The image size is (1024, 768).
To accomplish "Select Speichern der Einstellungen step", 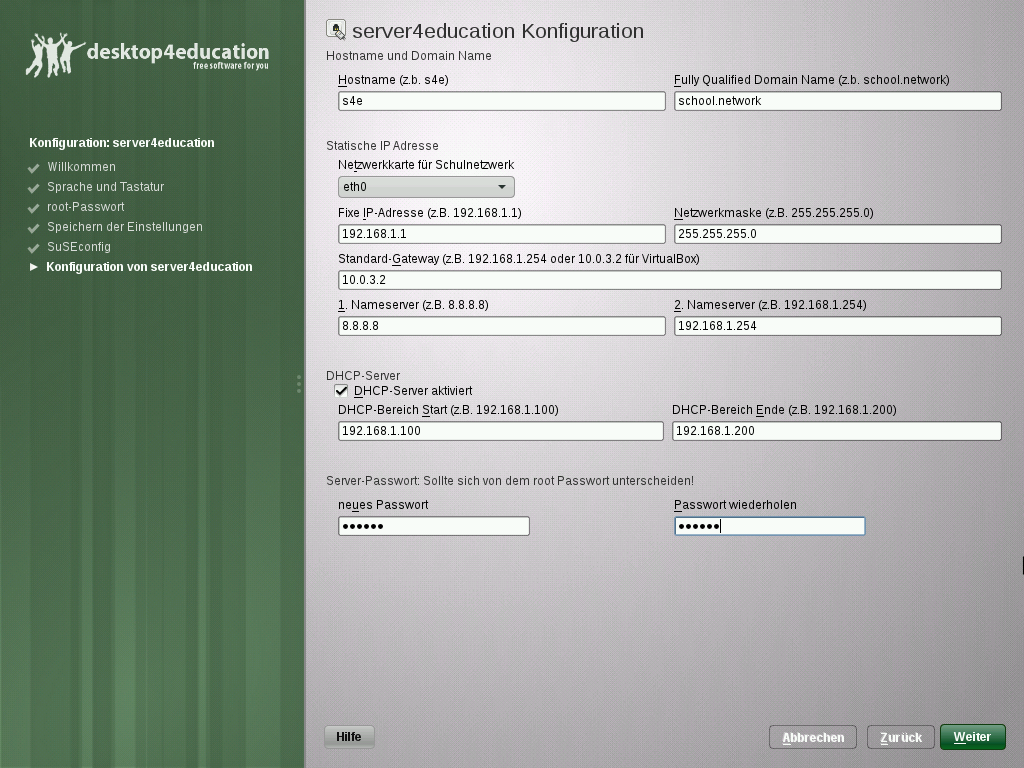I will [125, 227].
